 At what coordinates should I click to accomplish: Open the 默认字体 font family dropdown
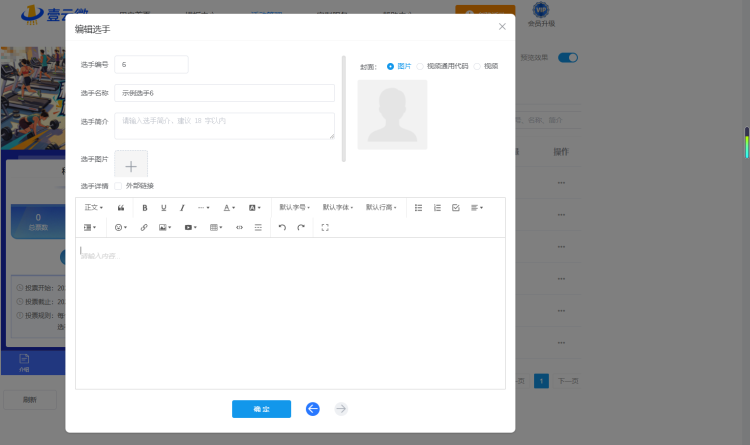(x=338, y=208)
